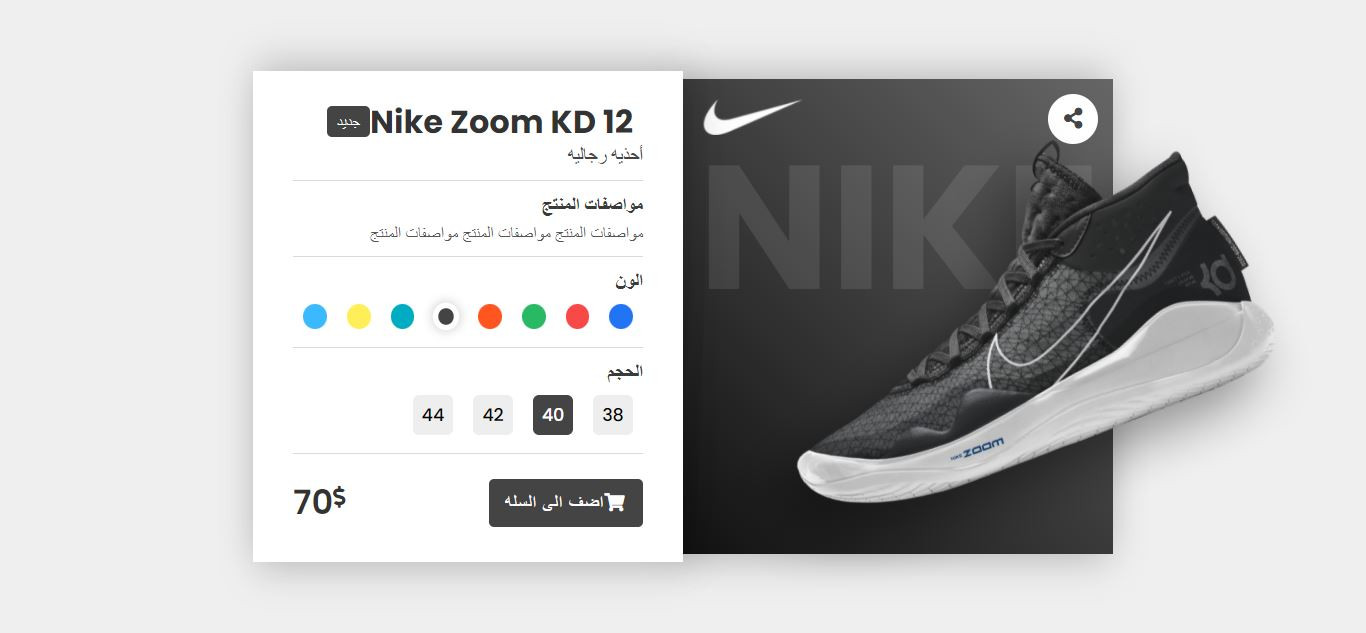
Task: Choose shoe size 44
Action: (x=433, y=415)
